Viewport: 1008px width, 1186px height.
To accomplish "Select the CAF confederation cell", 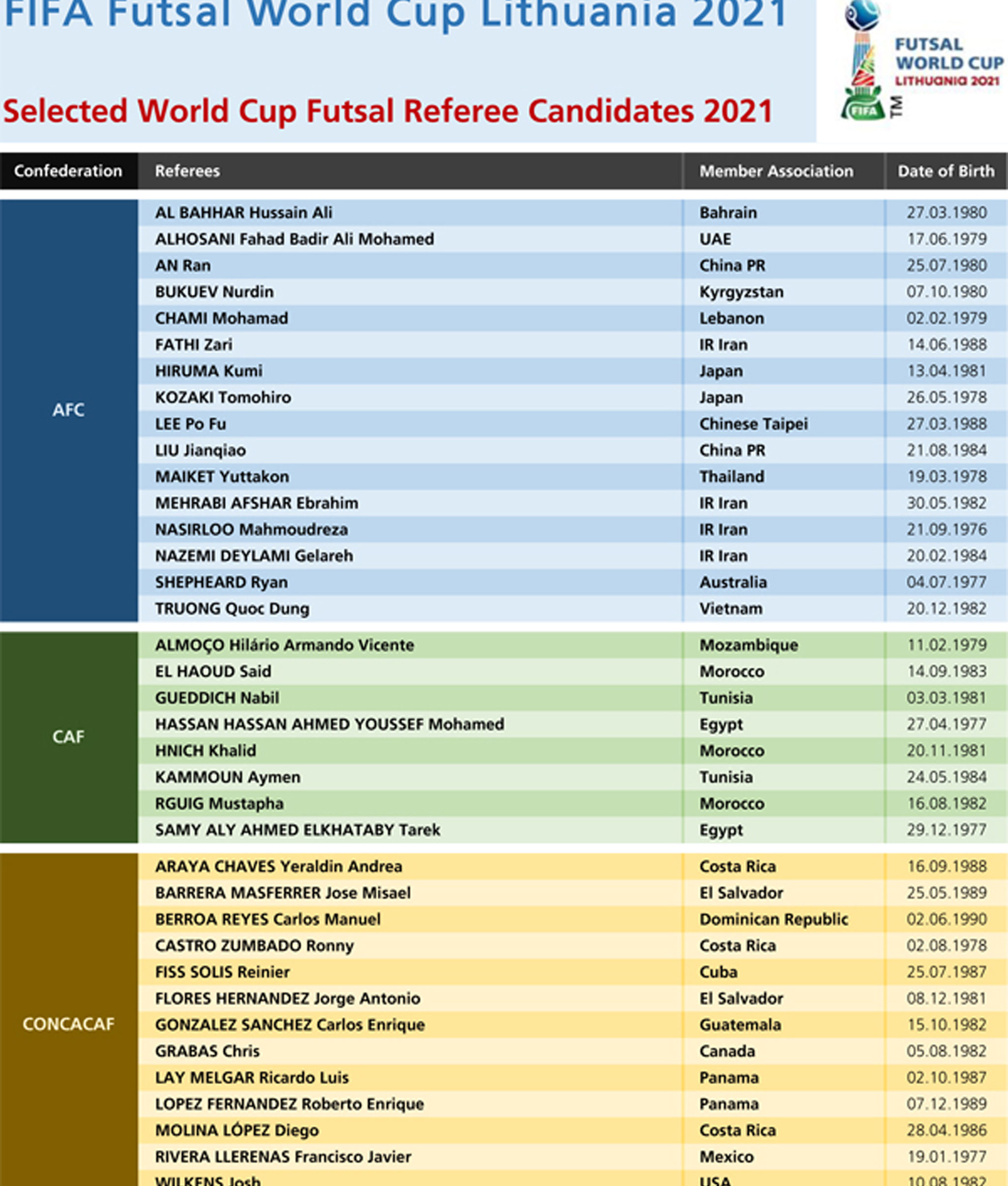I will coord(68,737).
